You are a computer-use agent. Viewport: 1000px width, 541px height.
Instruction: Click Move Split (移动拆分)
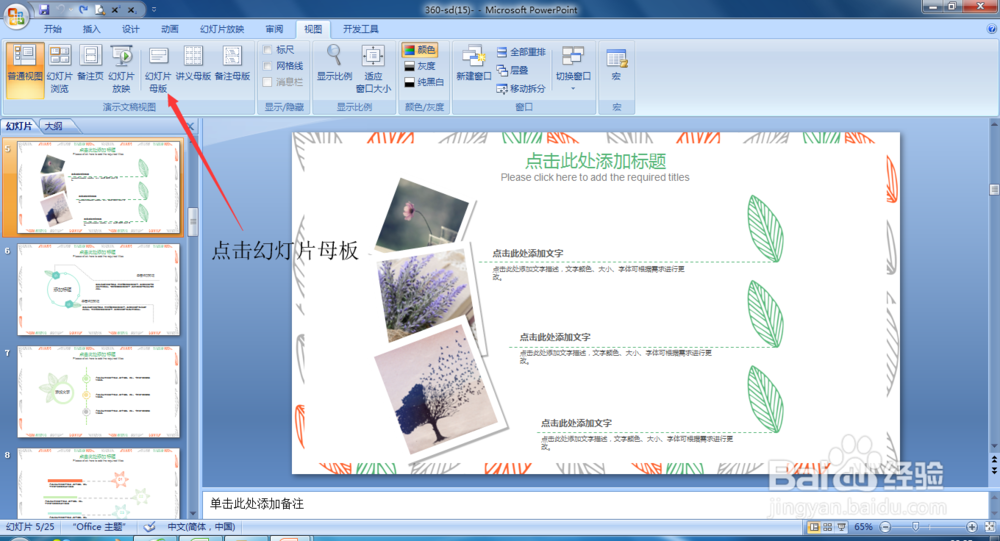coord(521,89)
